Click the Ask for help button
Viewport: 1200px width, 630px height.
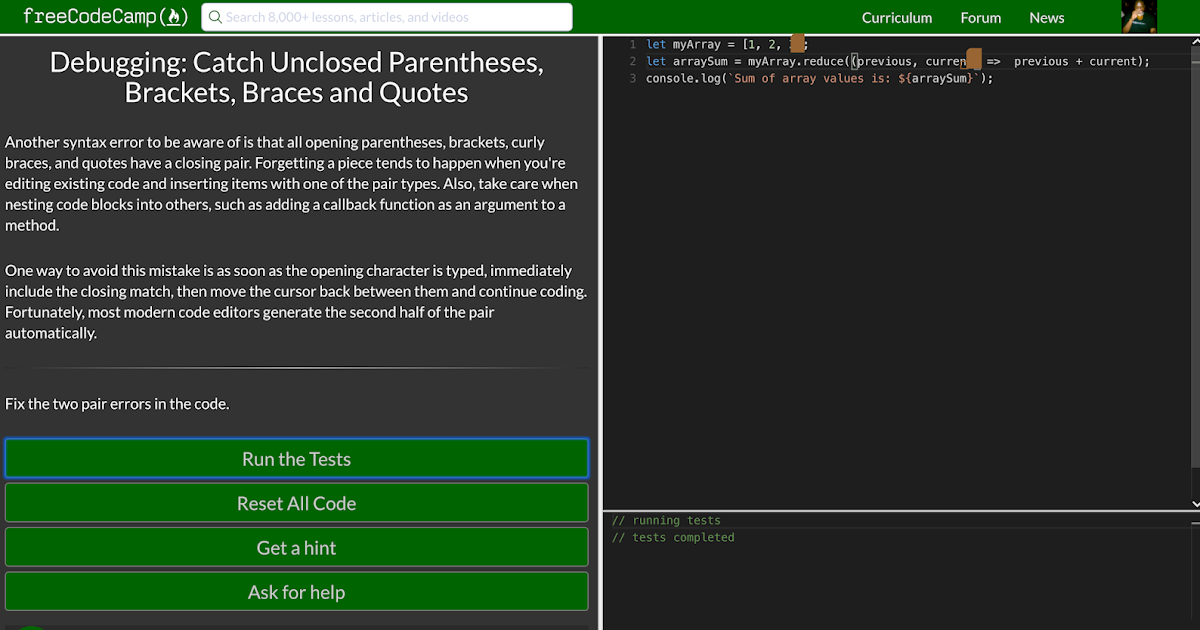coord(296,591)
